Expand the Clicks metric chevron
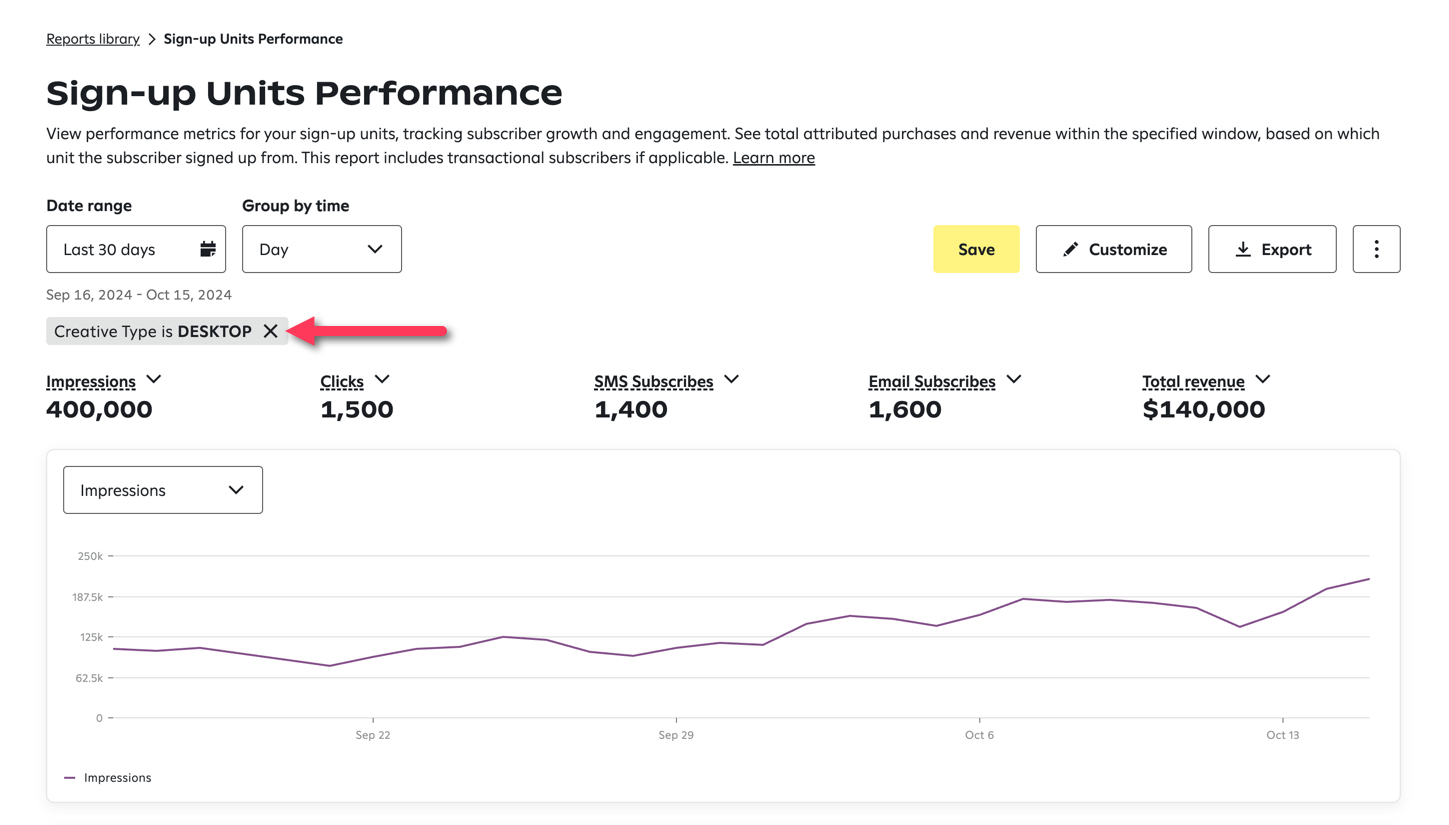The height and width of the screenshot is (825, 1449). tap(382, 379)
